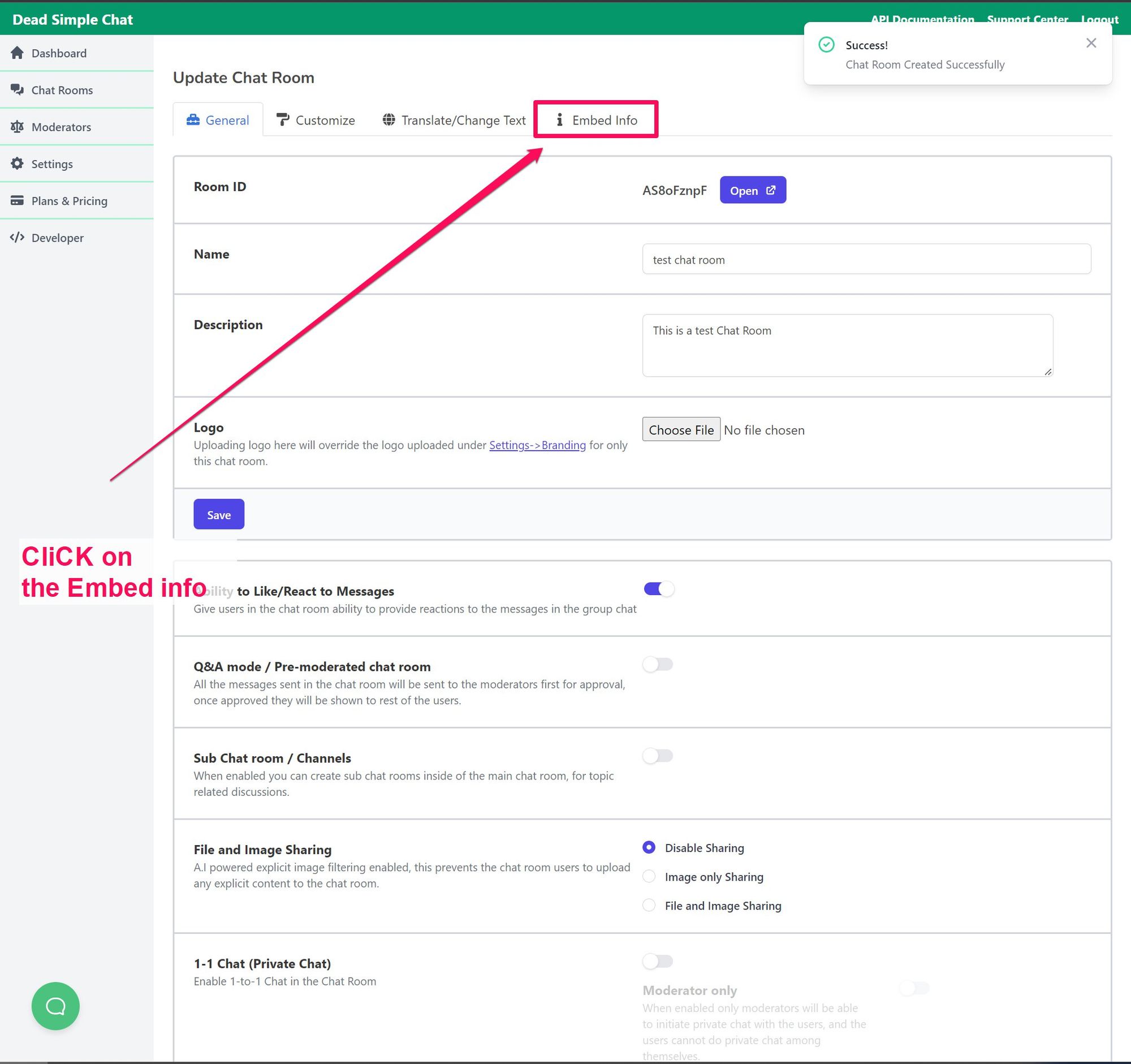Select Disable Sharing radio option
The height and width of the screenshot is (1064, 1131).
(x=649, y=847)
